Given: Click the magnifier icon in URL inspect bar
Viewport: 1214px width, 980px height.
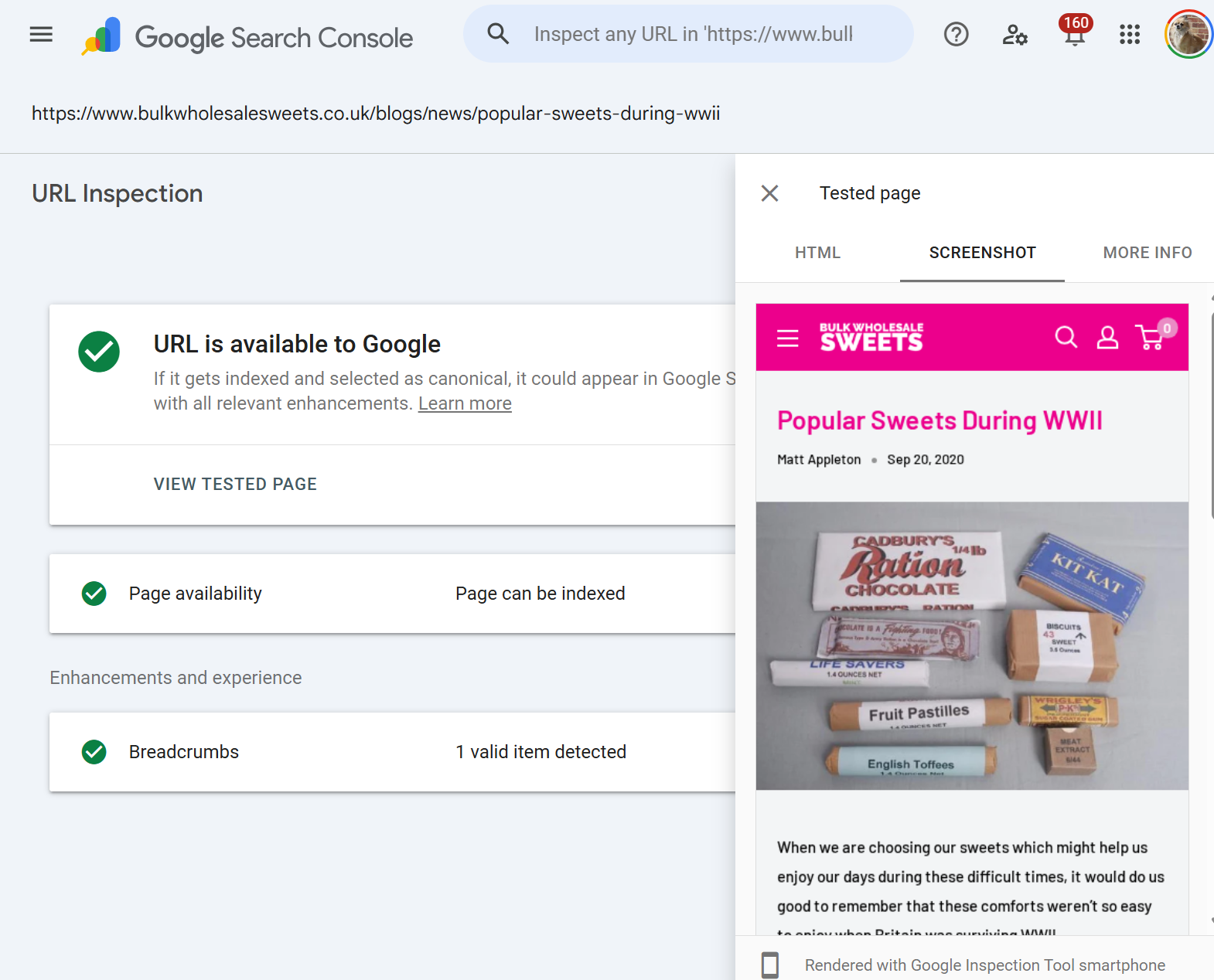Looking at the screenshot, I should [x=498, y=34].
